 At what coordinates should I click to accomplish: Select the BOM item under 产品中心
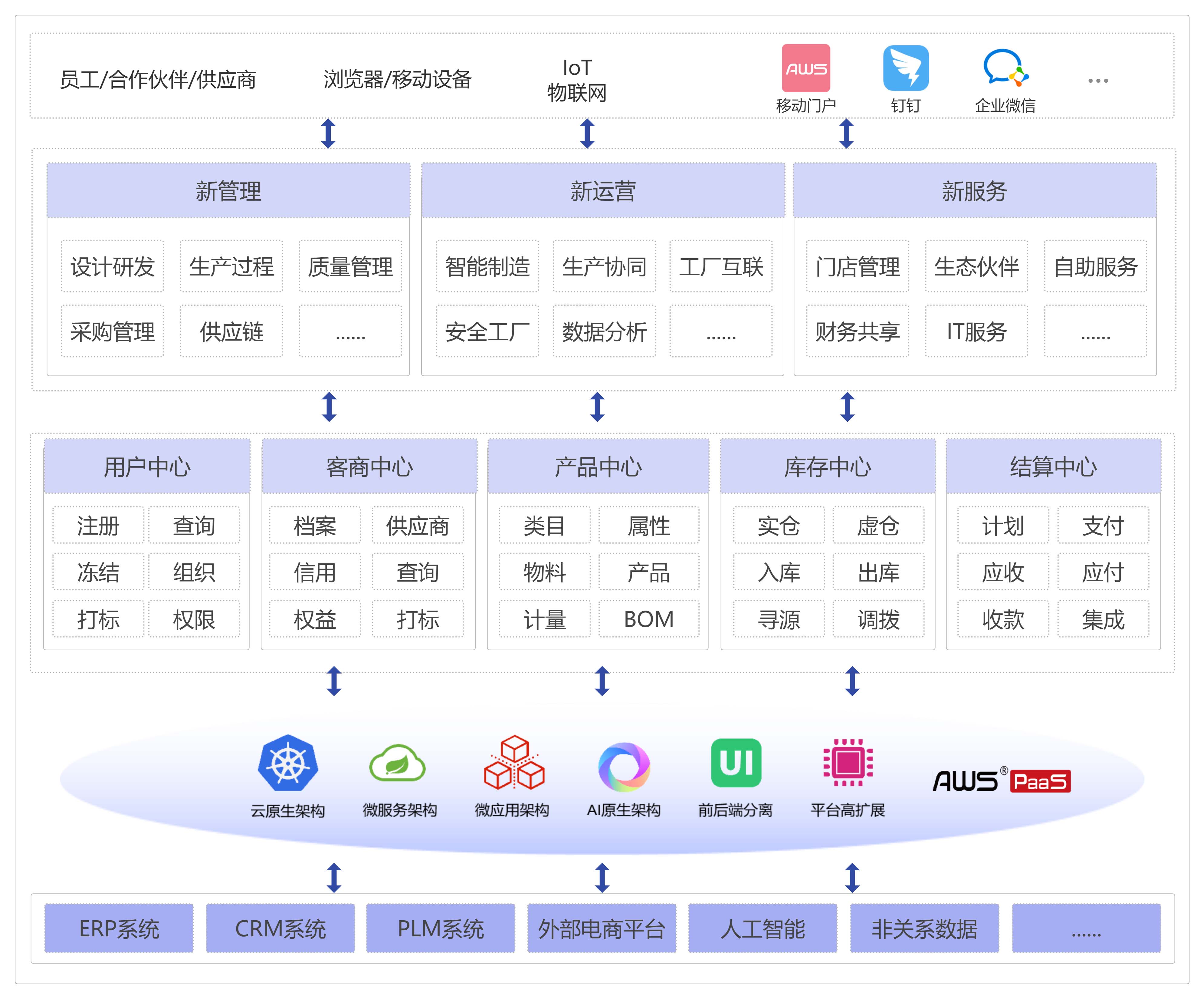(648, 619)
